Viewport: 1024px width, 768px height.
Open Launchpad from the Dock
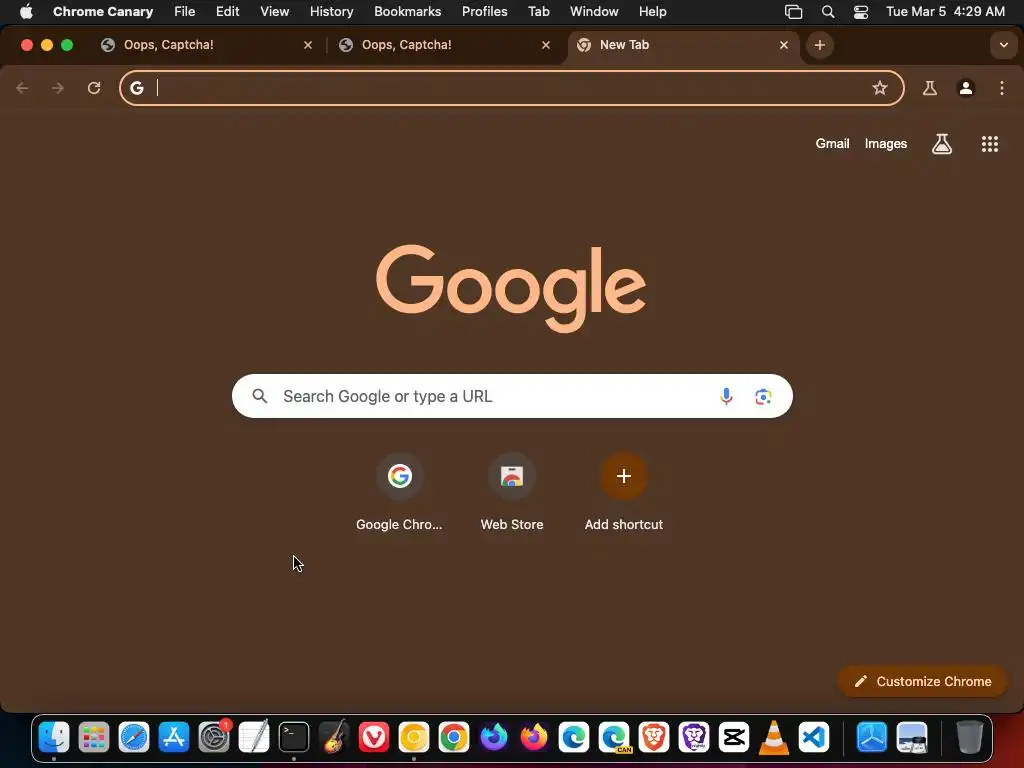[93, 737]
